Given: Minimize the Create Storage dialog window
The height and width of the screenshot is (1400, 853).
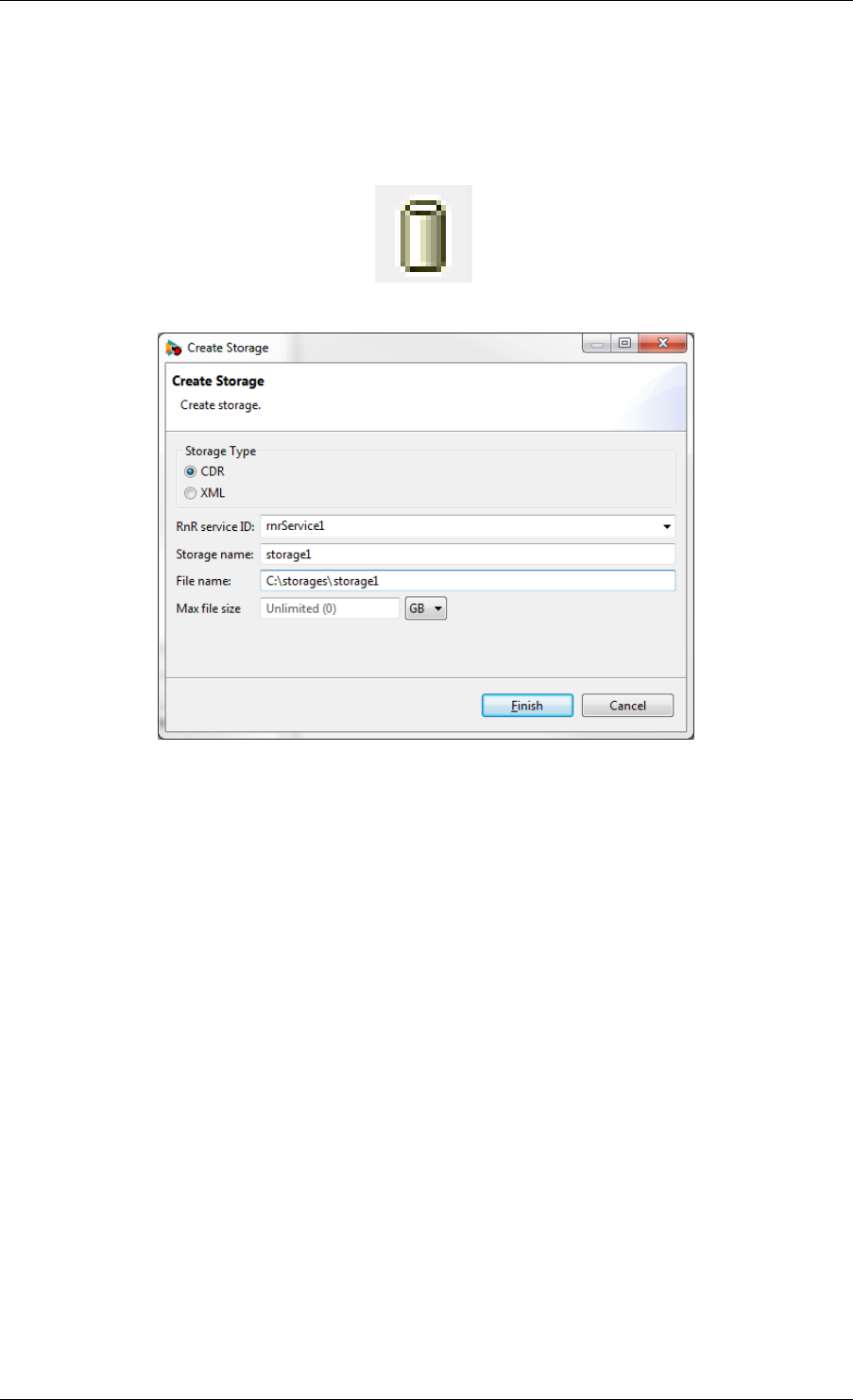Looking at the screenshot, I should click(597, 344).
